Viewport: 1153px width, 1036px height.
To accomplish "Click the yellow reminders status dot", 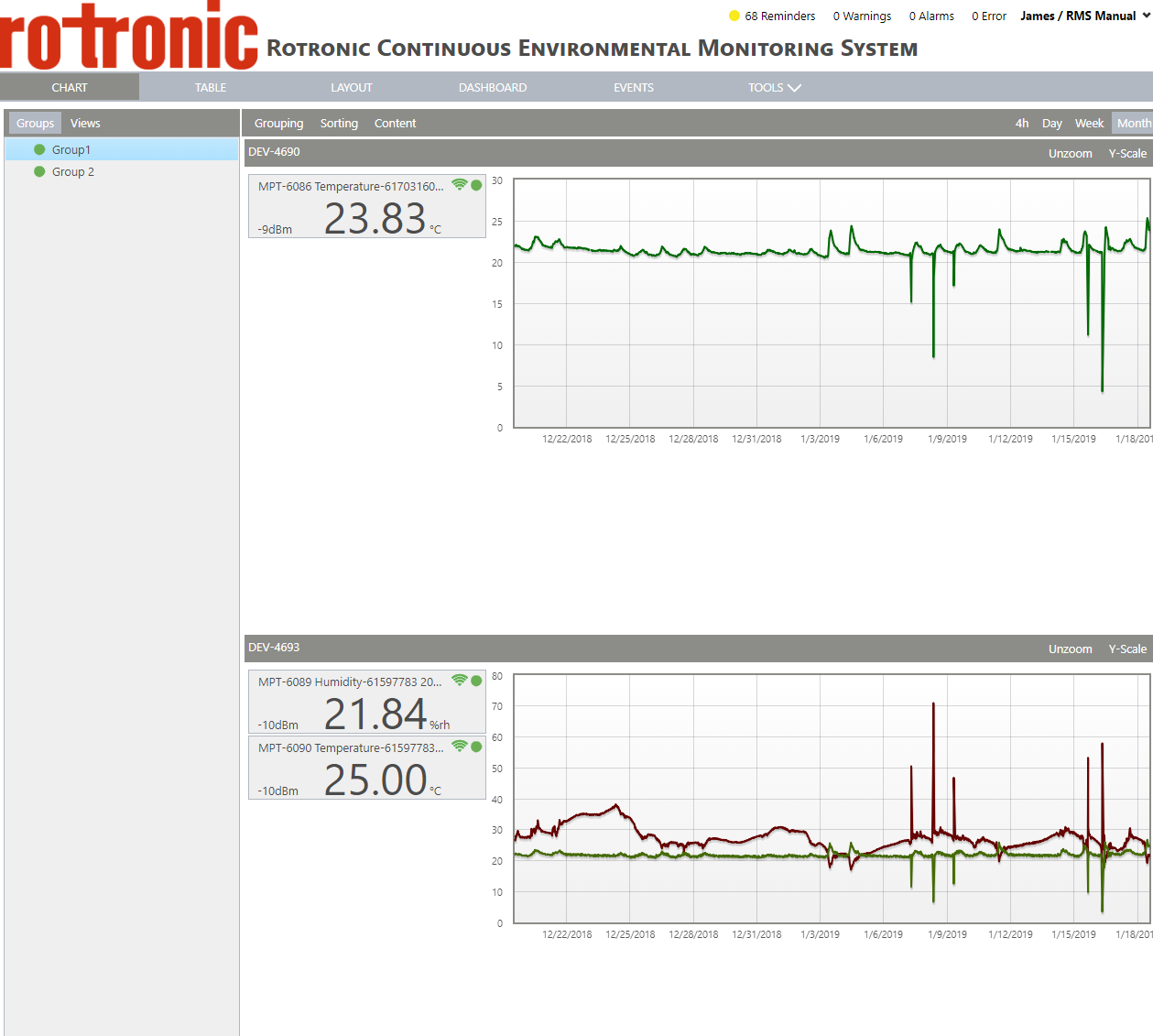I will (734, 16).
